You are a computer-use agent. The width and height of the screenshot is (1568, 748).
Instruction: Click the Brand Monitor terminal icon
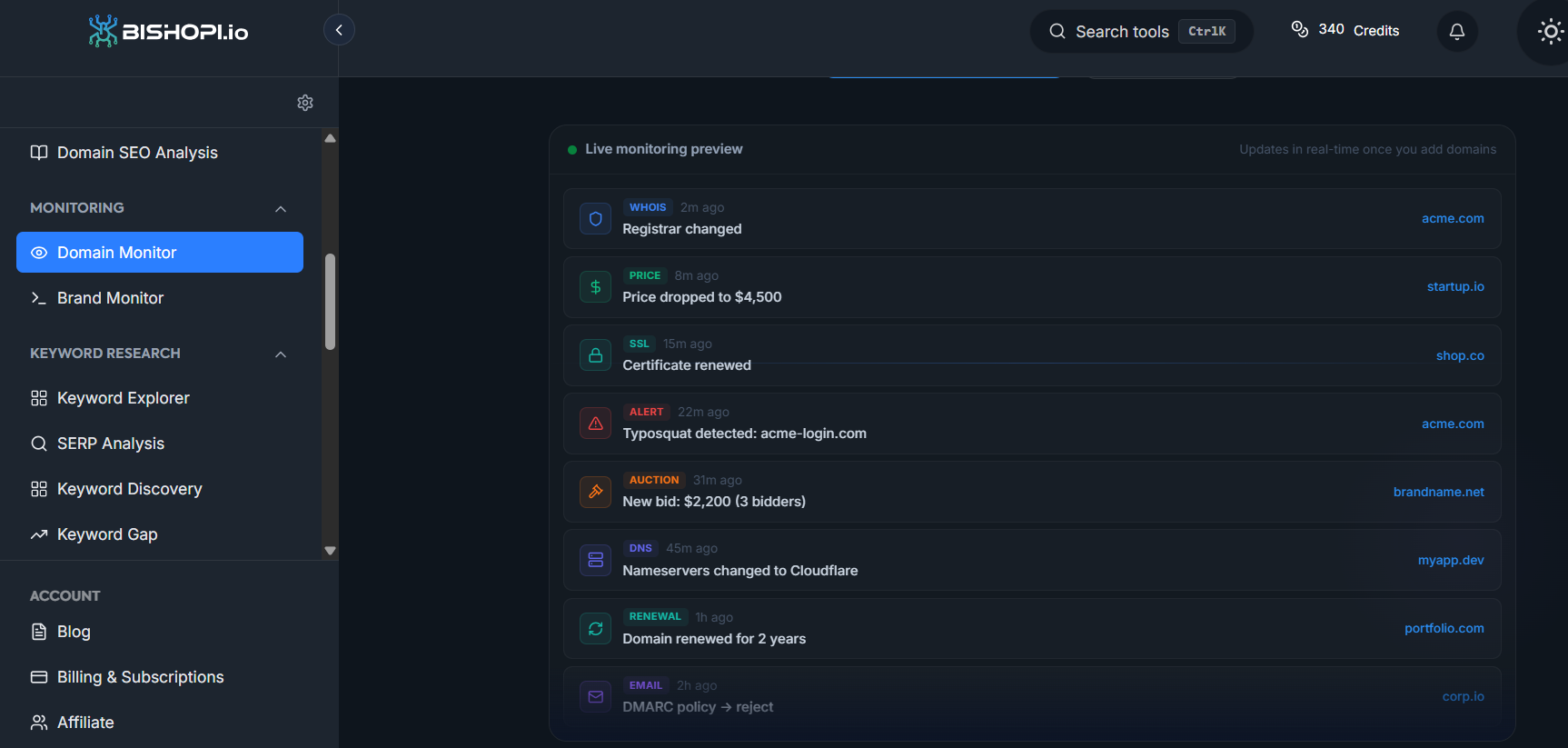click(39, 298)
